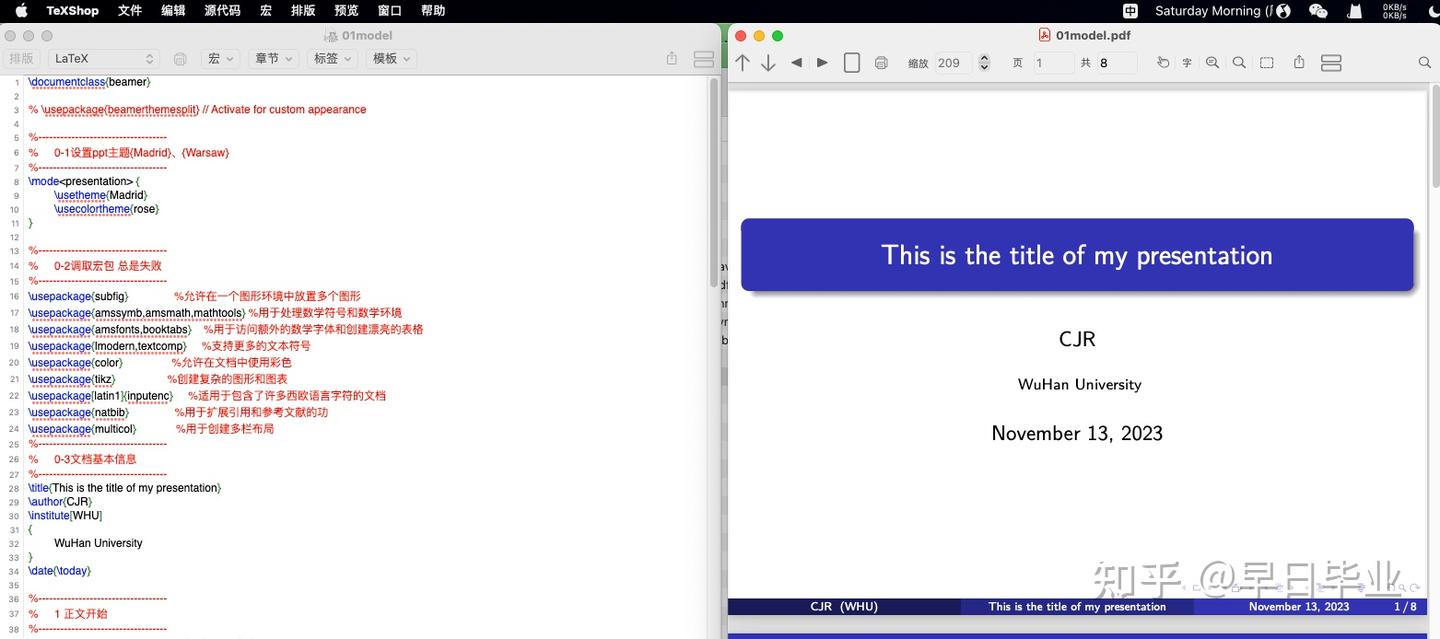This screenshot has height=639, width=1440.
Task: Click the back triangle in PDF toolbar
Action: pyautogui.click(x=796, y=63)
